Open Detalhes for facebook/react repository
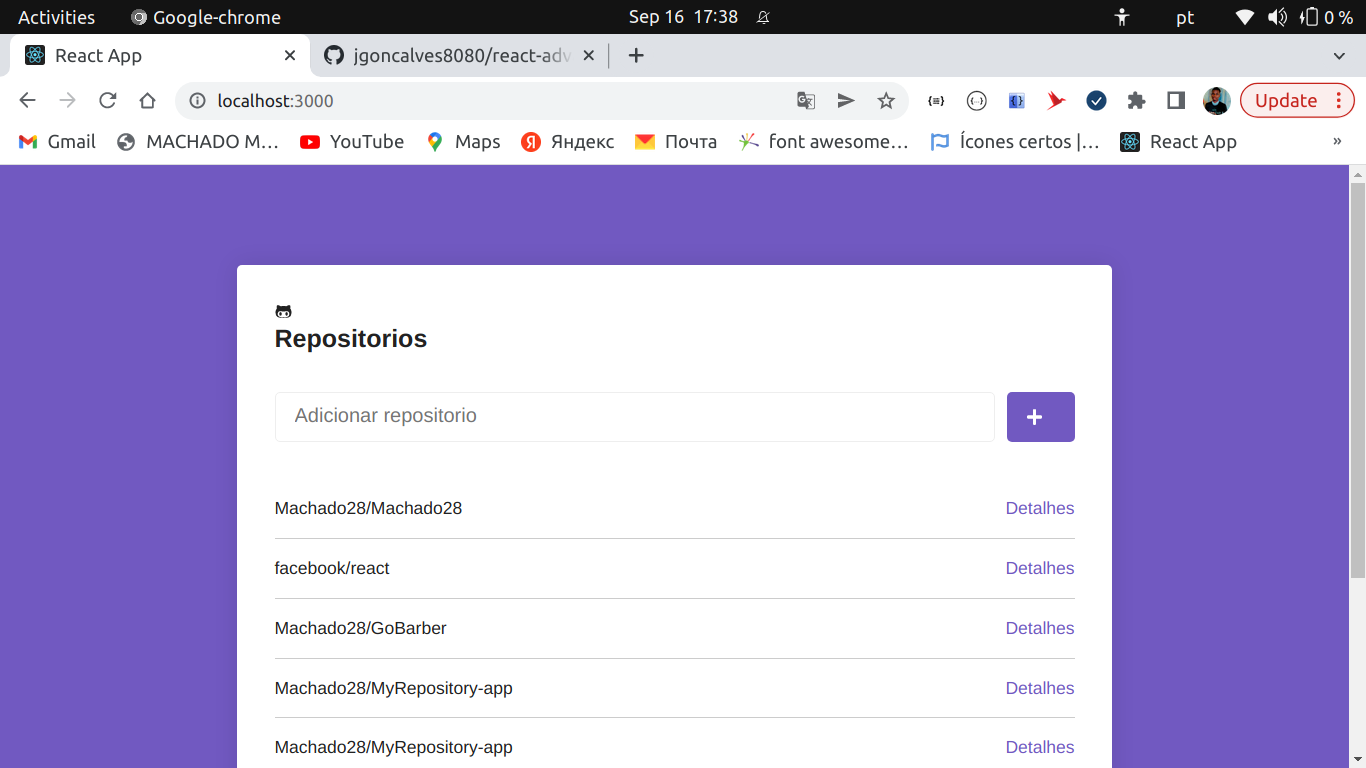The height and width of the screenshot is (768, 1366). click(x=1039, y=568)
